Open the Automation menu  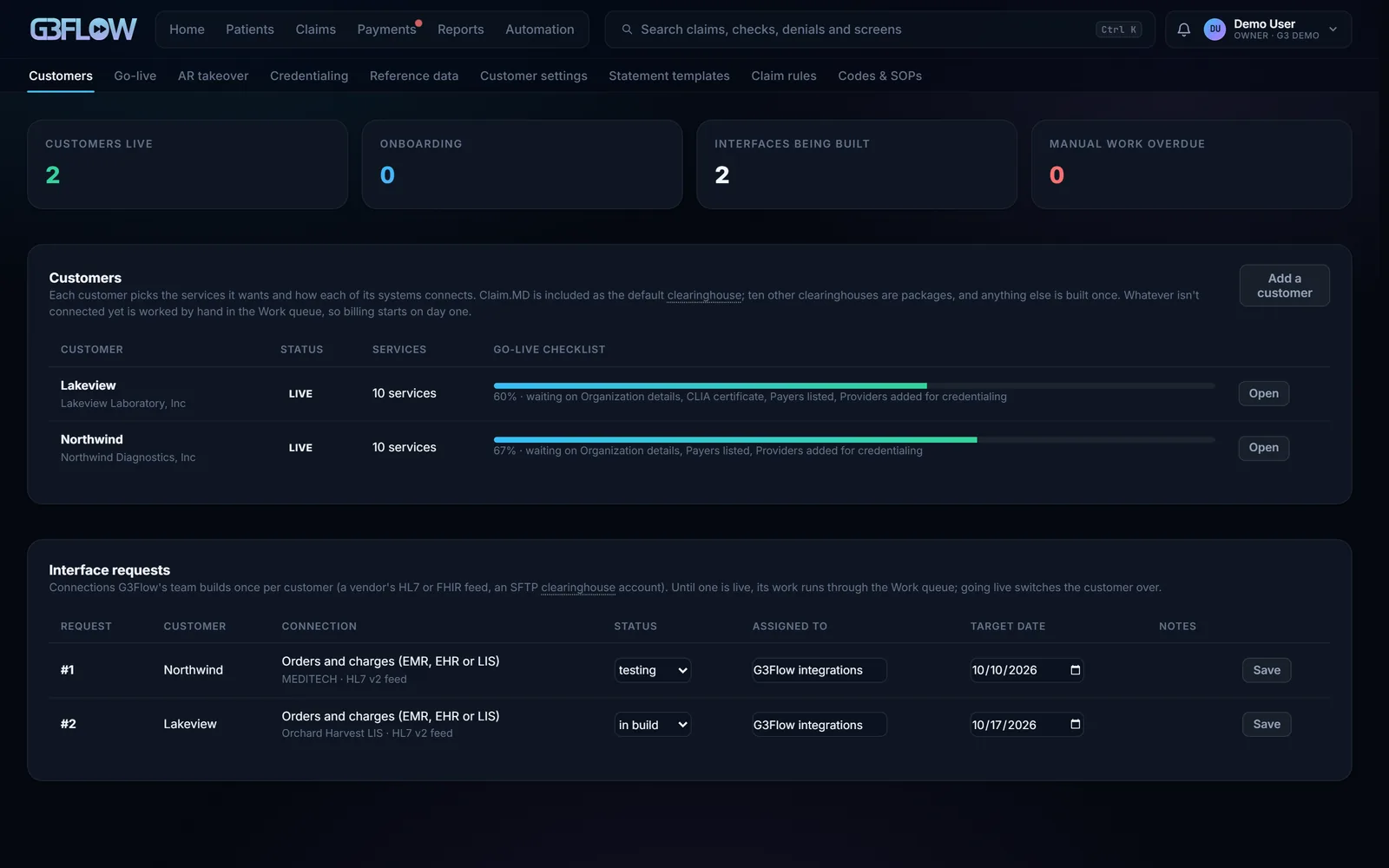click(x=539, y=30)
